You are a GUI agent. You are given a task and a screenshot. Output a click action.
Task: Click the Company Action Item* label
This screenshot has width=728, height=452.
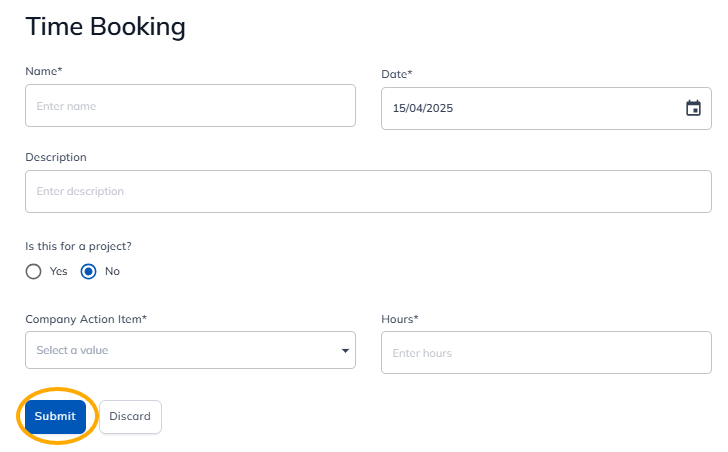(x=86, y=319)
